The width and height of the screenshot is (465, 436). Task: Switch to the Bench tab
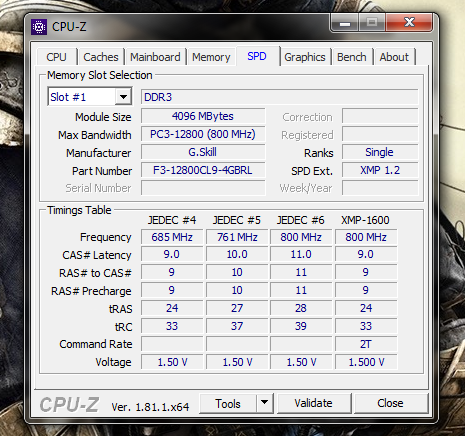pos(352,57)
